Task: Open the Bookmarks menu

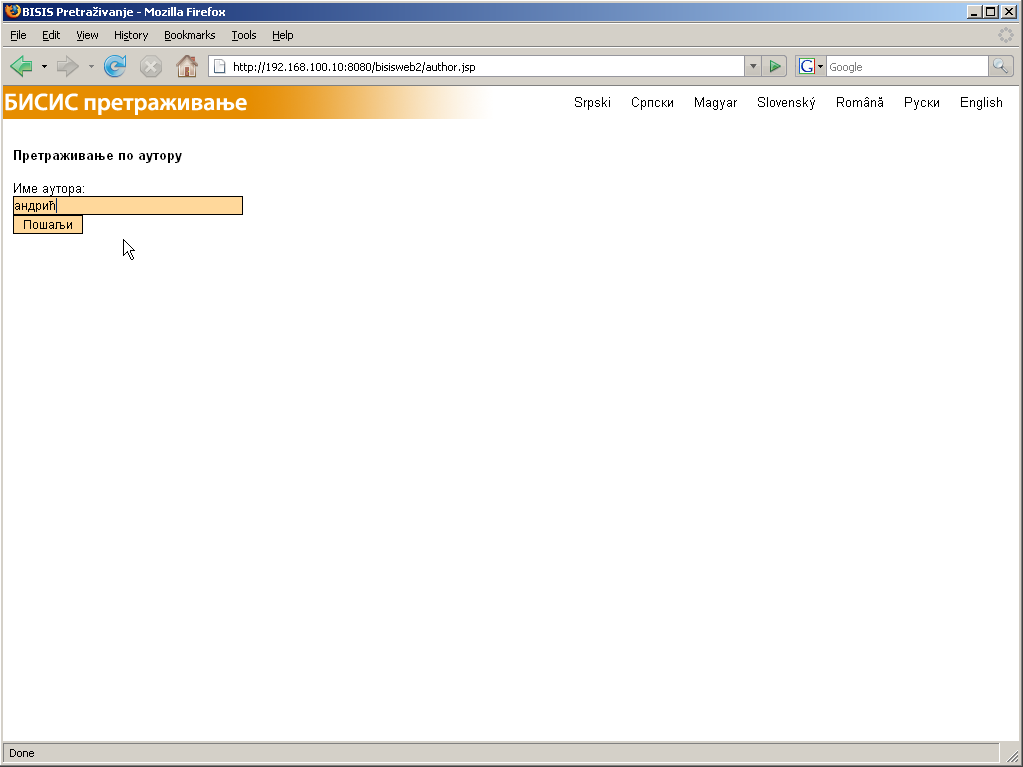Action: click(x=189, y=35)
